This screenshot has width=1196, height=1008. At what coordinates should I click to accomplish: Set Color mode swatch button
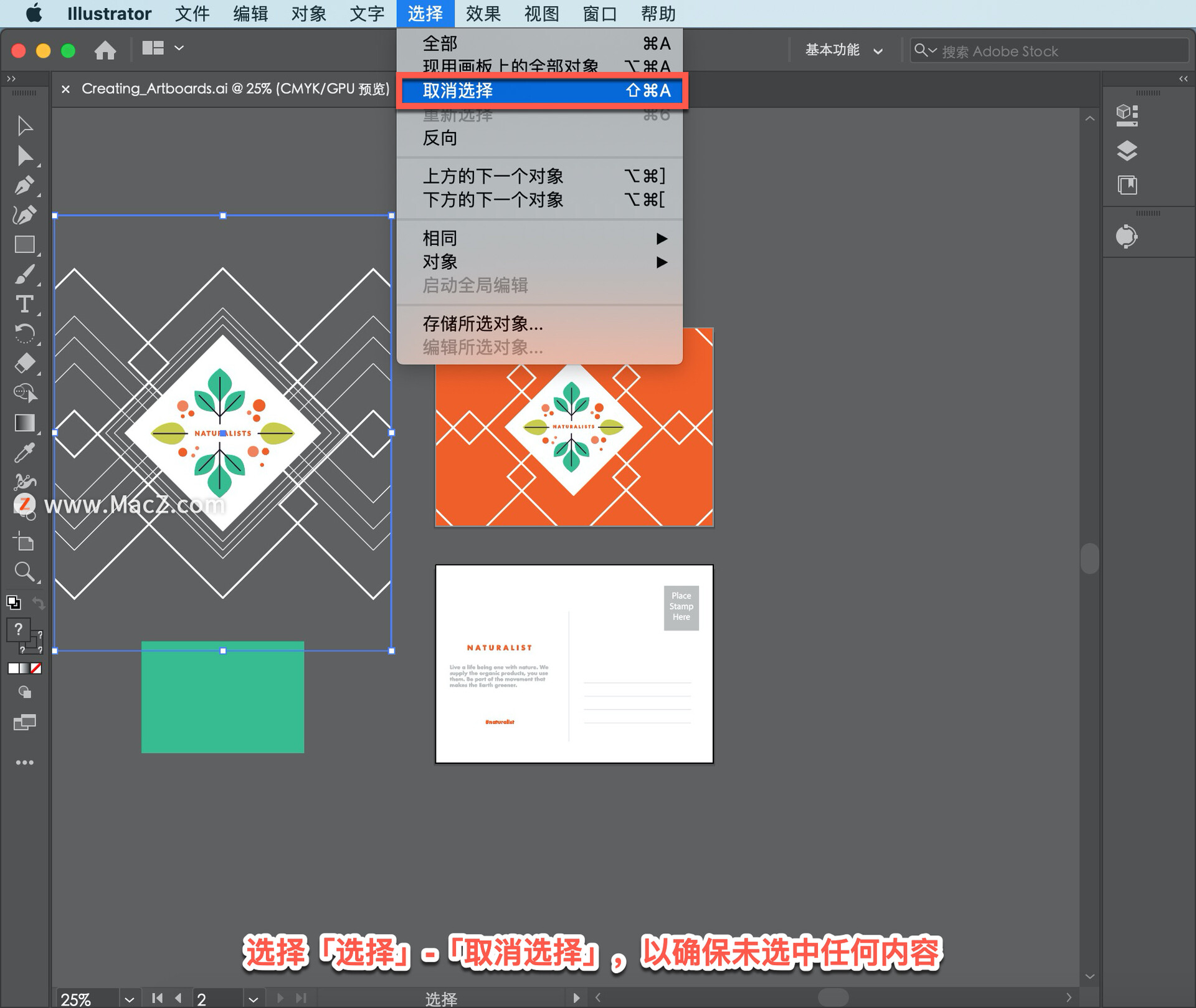(12, 668)
